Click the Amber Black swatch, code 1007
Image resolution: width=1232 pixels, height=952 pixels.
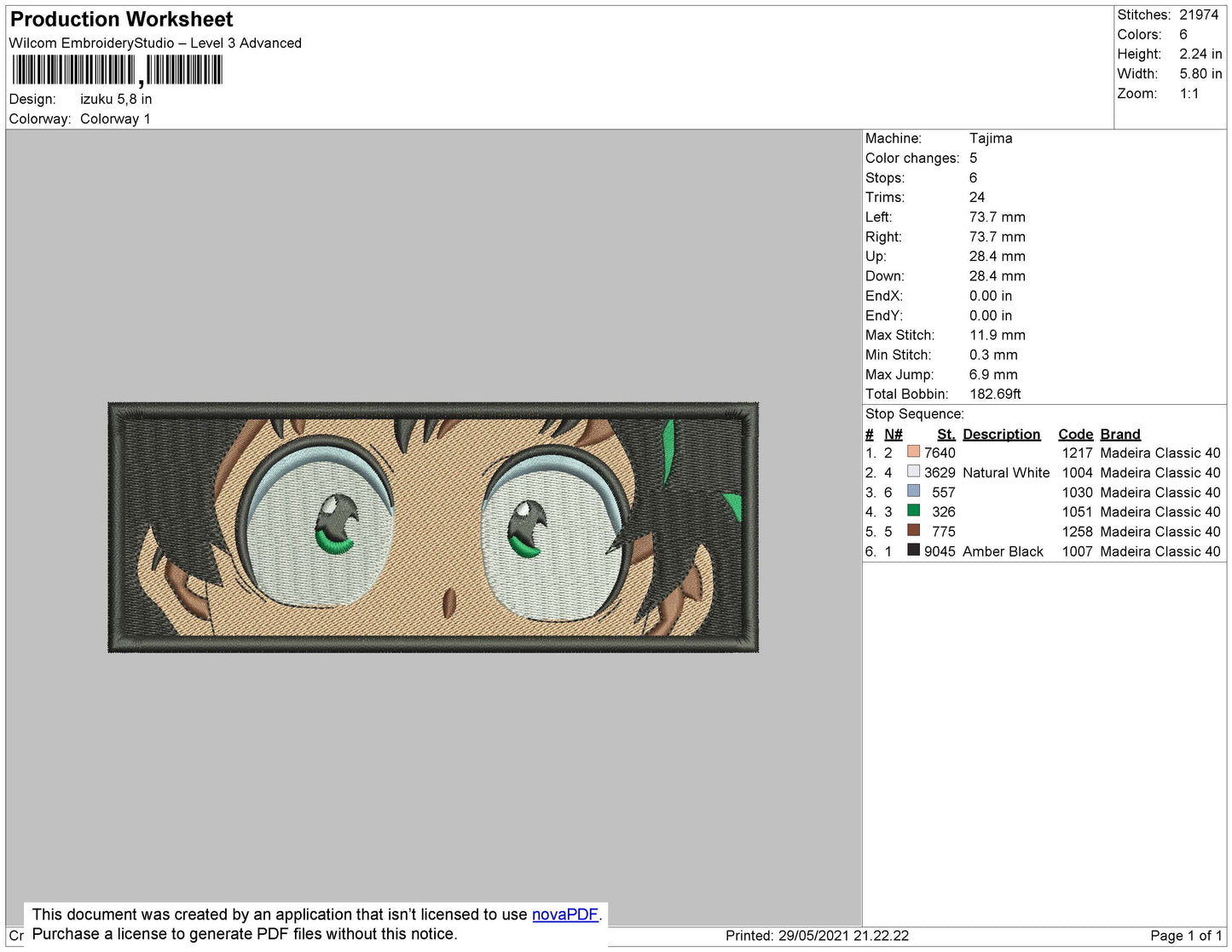(913, 550)
